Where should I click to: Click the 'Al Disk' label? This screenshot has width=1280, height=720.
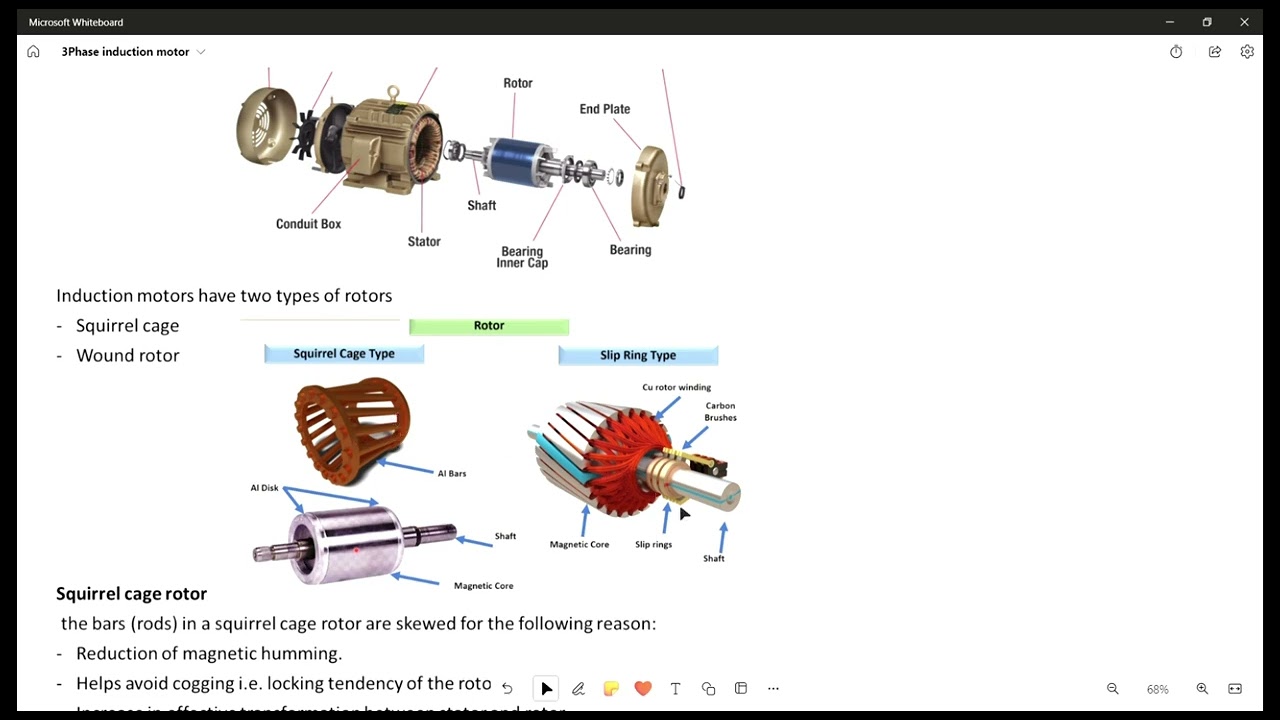[264, 488]
